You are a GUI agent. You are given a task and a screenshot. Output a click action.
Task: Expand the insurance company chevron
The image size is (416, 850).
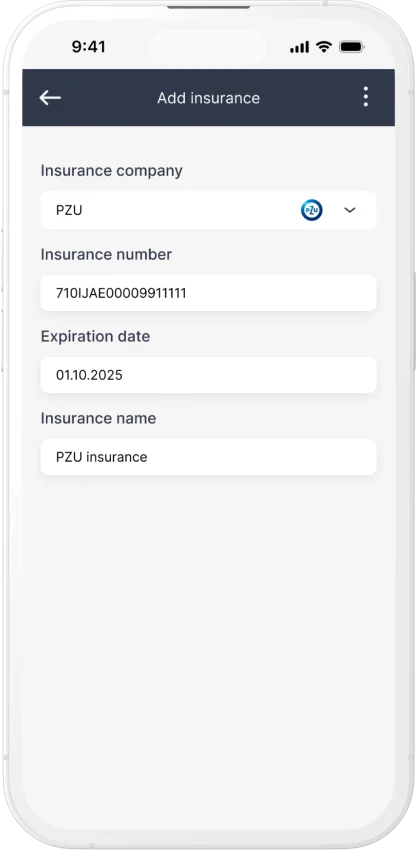[350, 210]
